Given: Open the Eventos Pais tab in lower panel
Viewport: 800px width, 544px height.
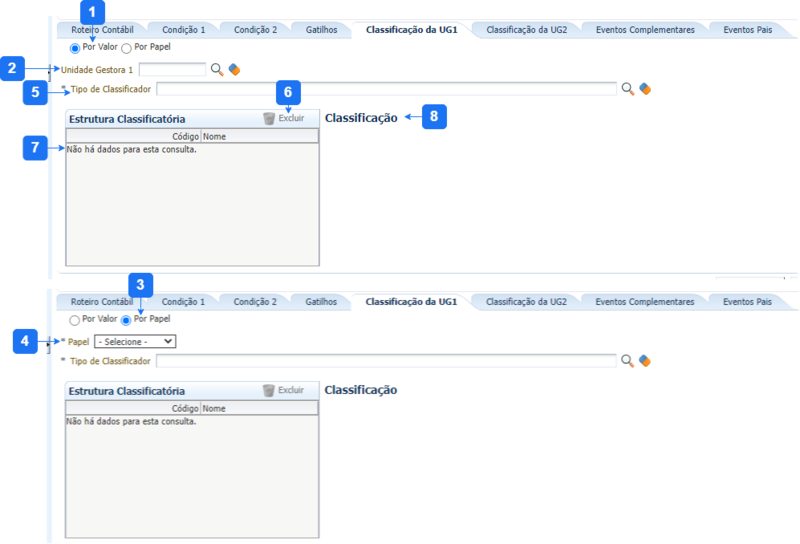Looking at the screenshot, I should (x=747, y=301).
